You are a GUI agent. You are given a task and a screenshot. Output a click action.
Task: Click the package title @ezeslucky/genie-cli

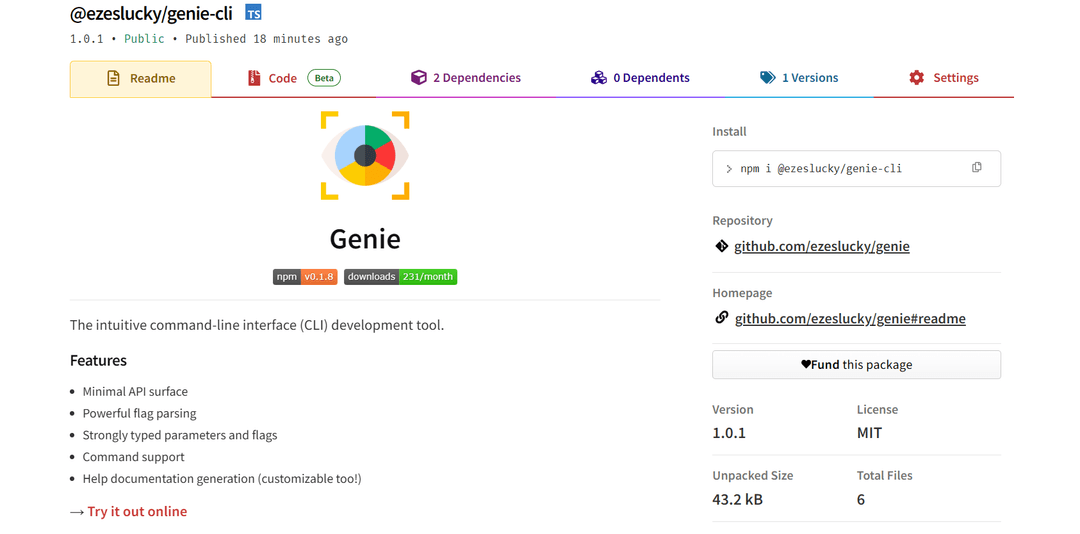[x=152, y=13]
